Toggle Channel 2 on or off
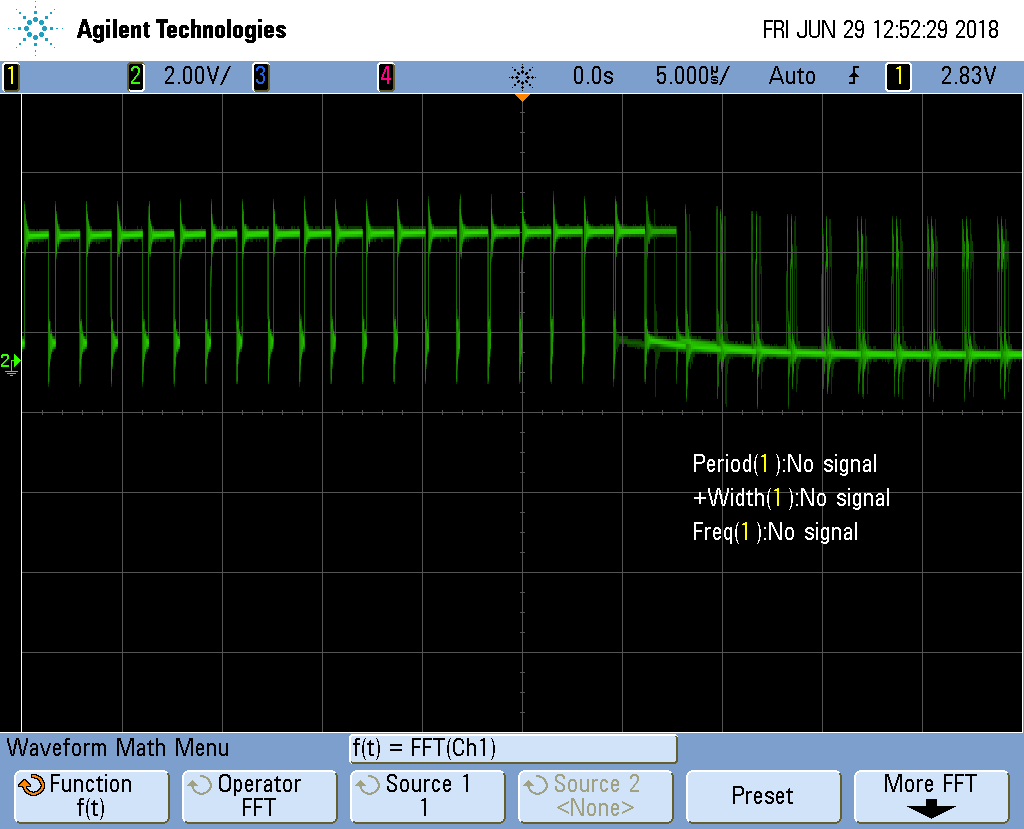1024x829 pixels. coord(136,77)
